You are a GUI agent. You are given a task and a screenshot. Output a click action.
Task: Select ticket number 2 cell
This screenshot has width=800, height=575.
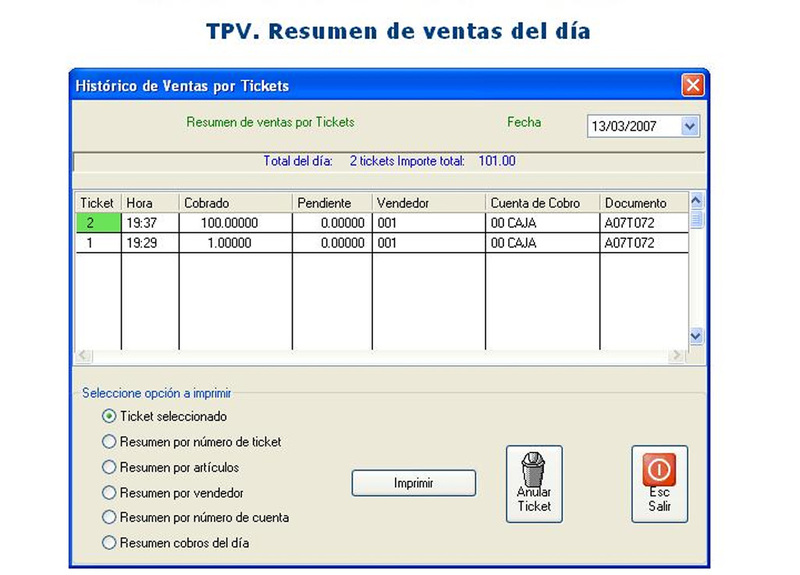98,223
